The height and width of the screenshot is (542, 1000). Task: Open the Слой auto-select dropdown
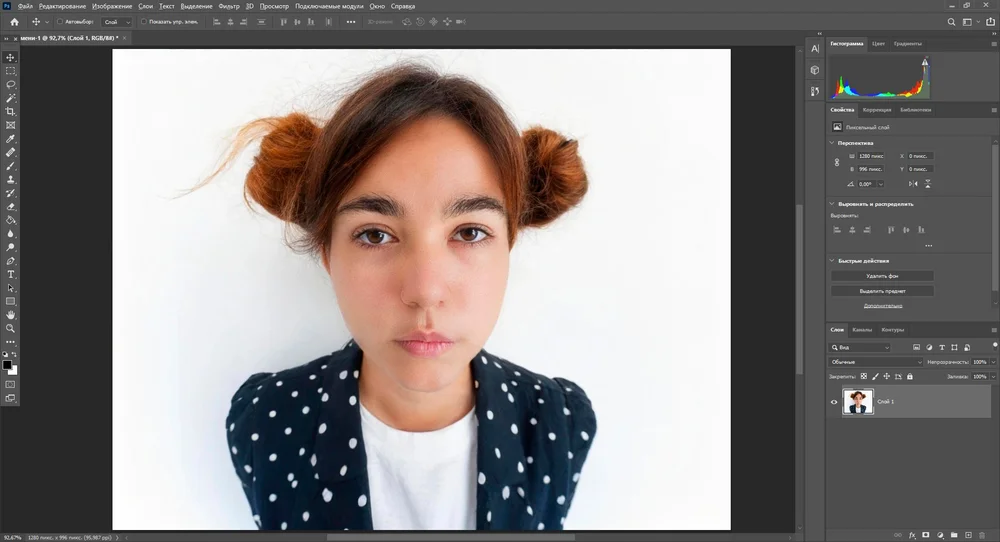pos(116,22)
